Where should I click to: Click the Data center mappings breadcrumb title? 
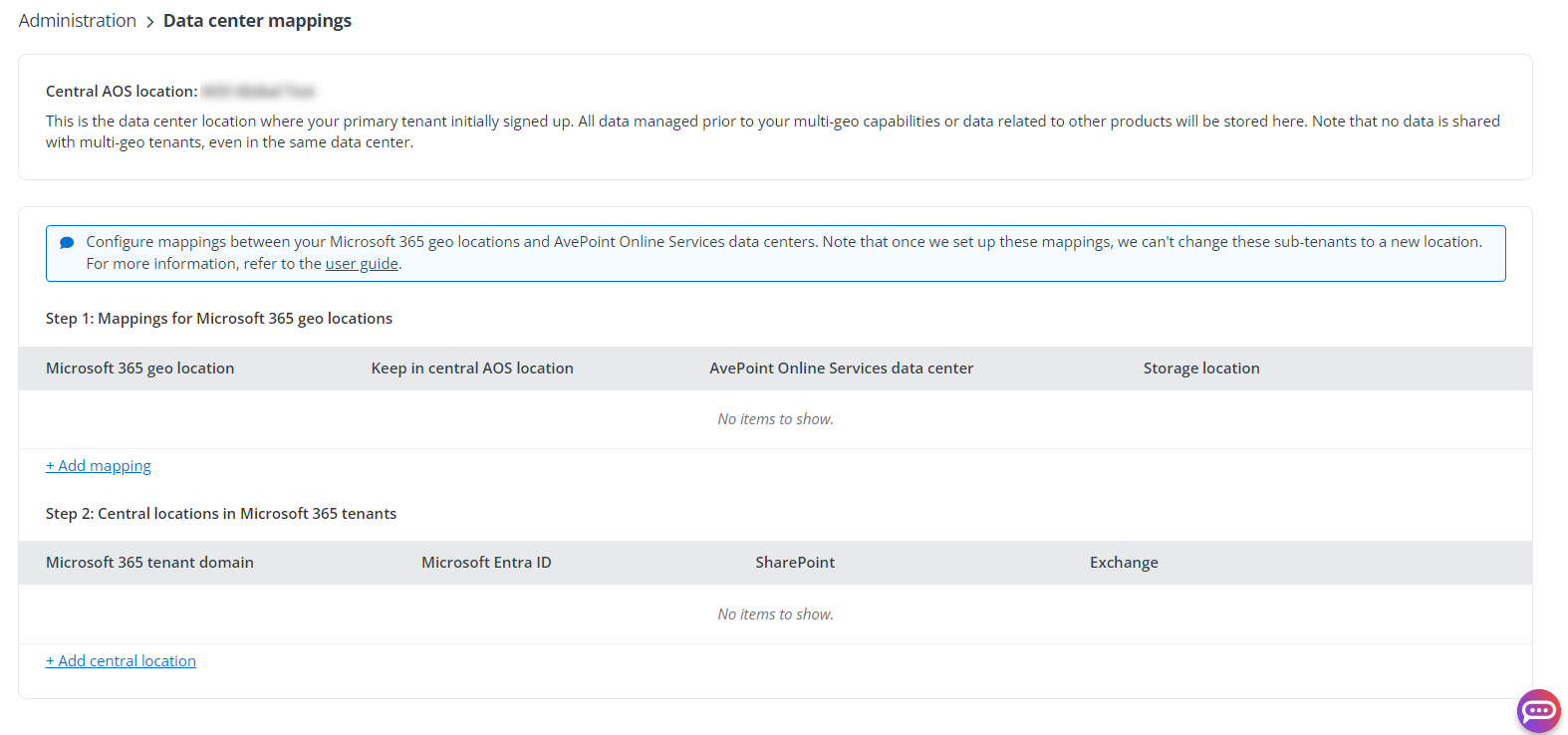tap(257, 21)
